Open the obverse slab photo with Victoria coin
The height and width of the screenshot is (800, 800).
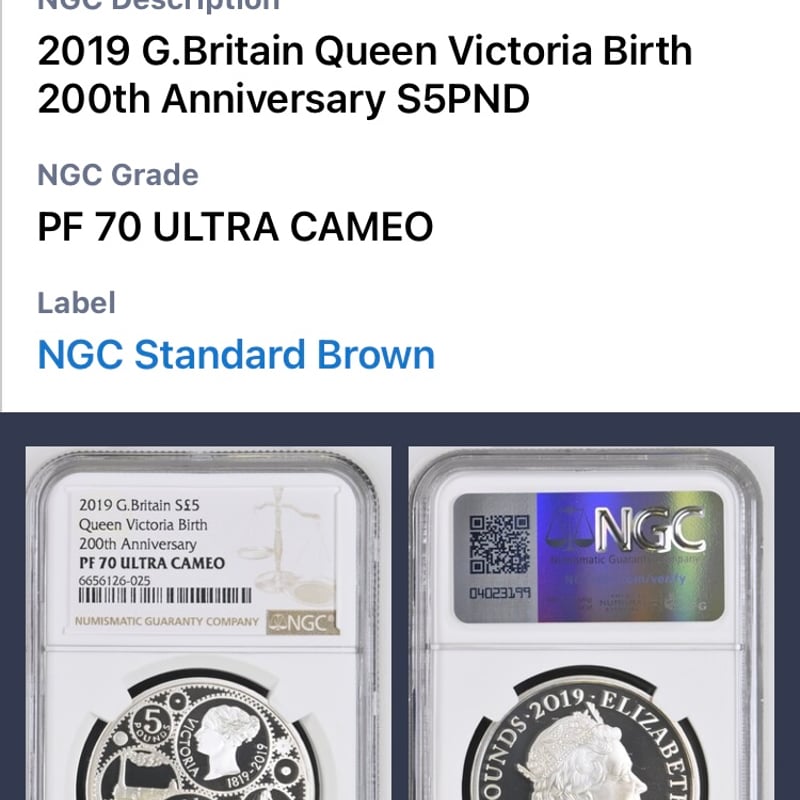click(x=209, y=623)
